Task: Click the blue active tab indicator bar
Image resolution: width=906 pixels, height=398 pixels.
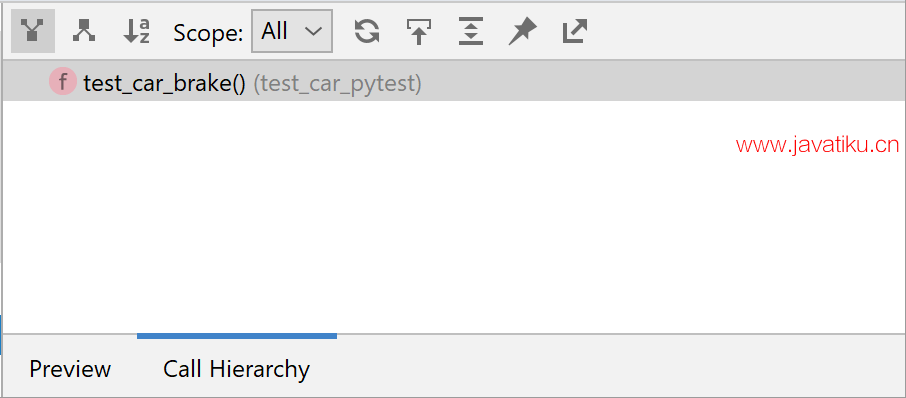Action: tap(237, 336)
